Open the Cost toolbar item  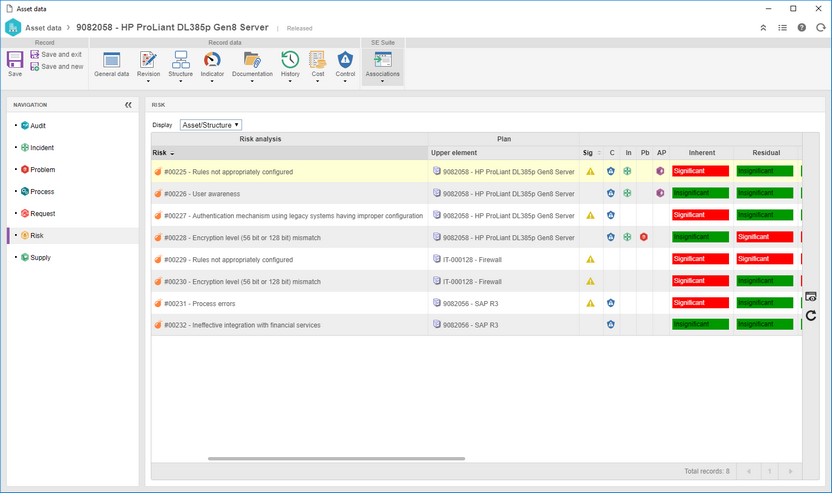pyautogui.click(x=318, y=65)
